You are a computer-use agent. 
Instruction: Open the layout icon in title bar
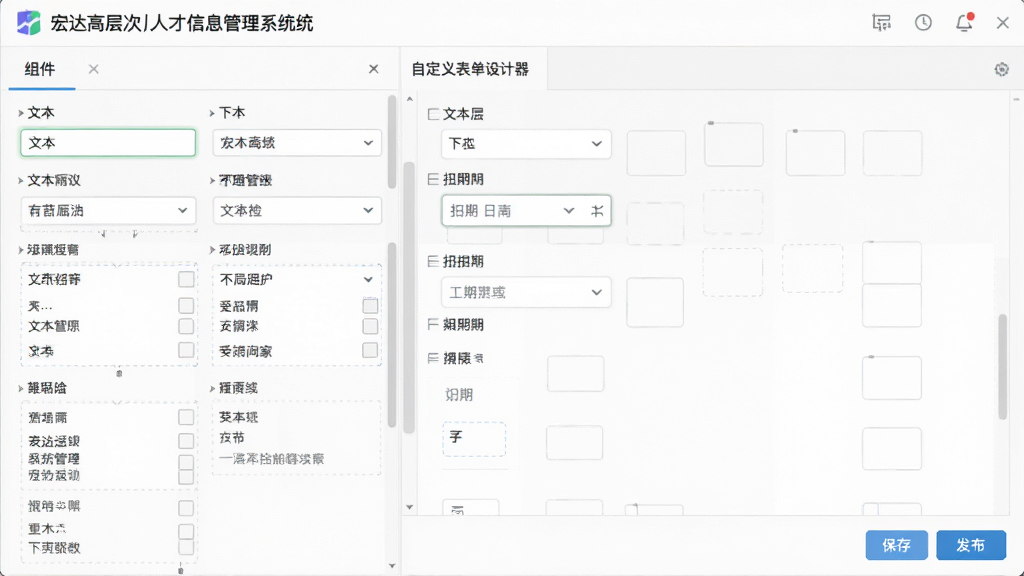(x=881, y=23)
